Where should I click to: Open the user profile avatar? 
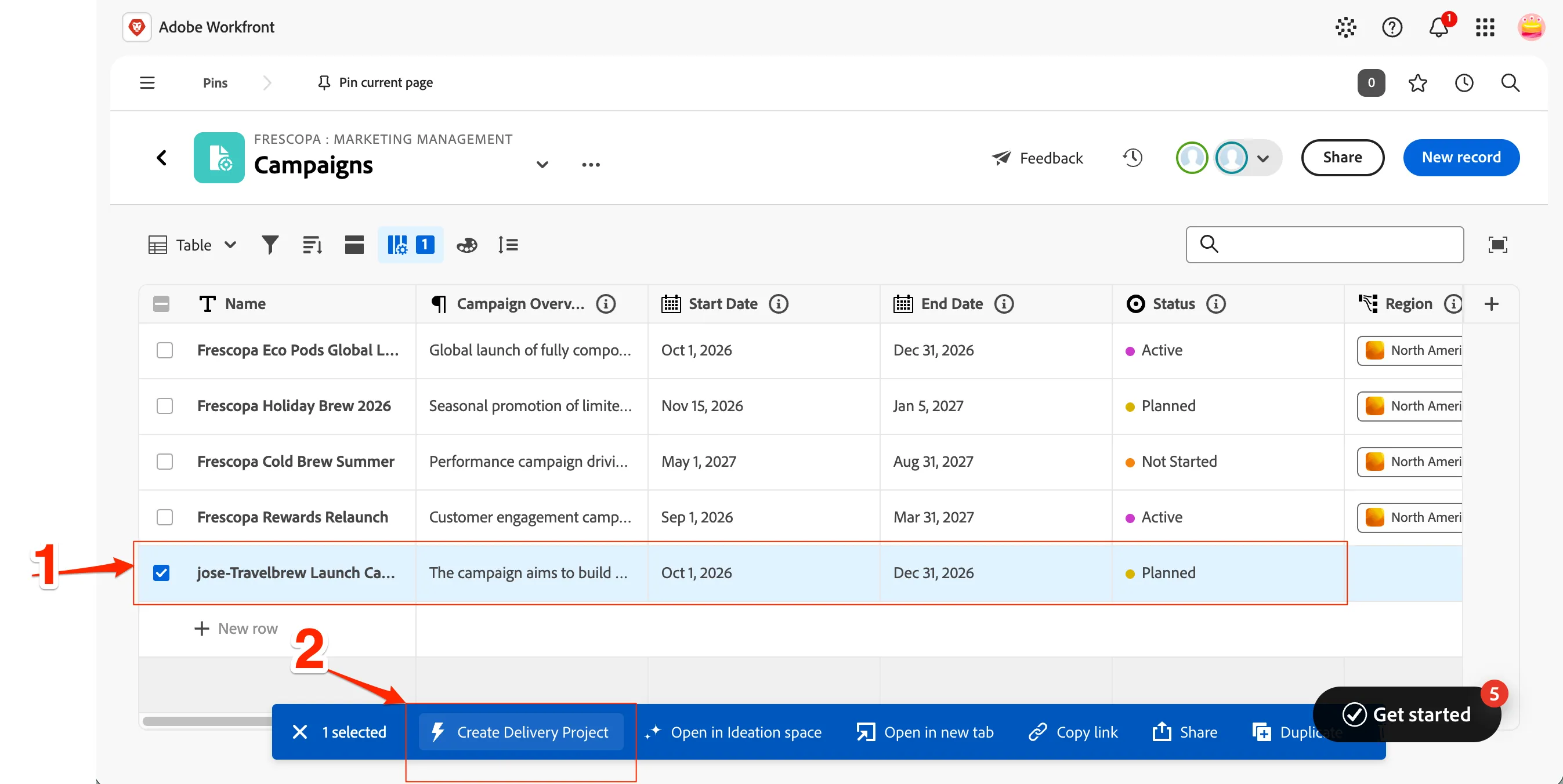[1531, 27]
